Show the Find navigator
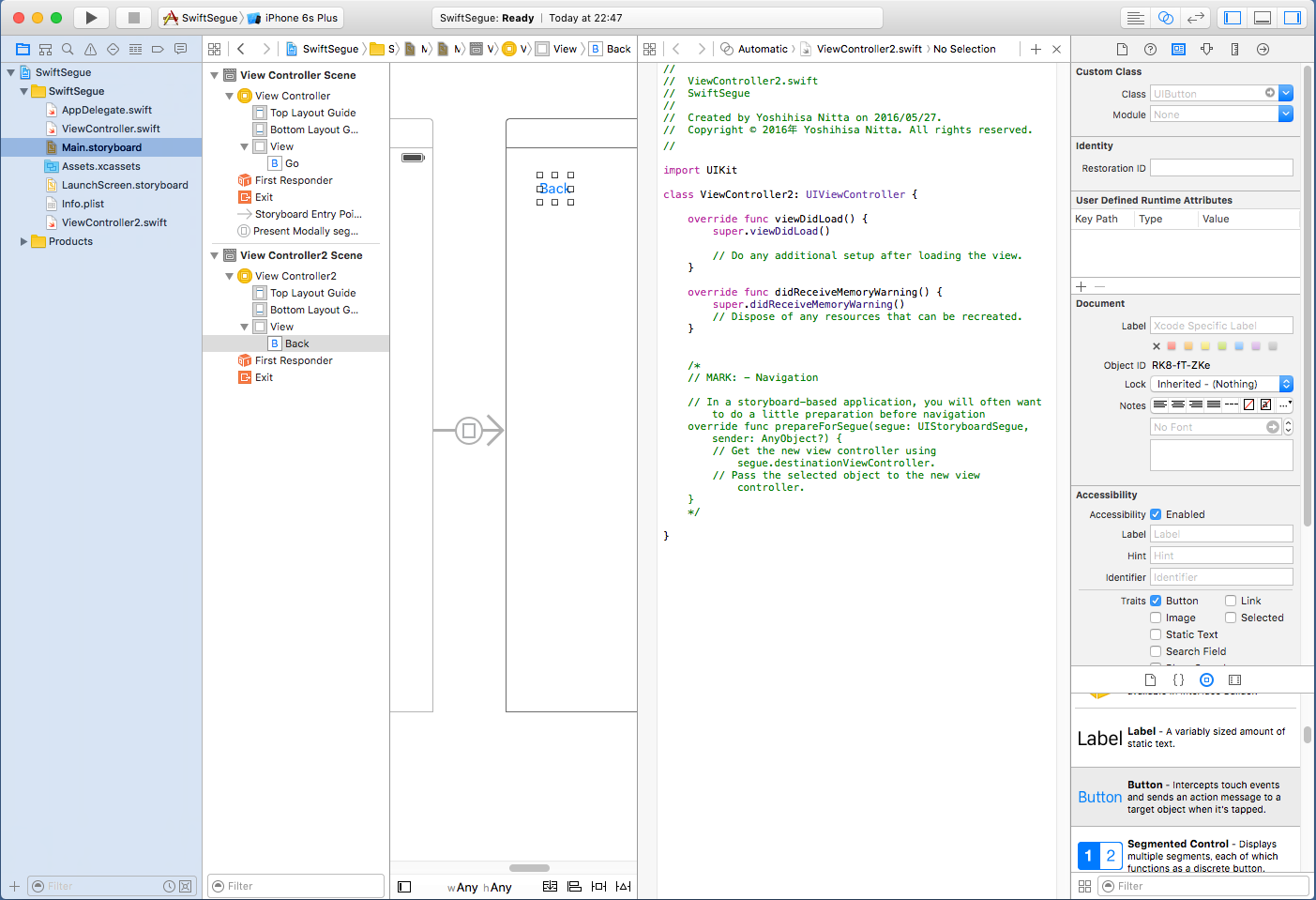Image resolution: width=1316 pixels, height=900 pixels. tap(68, 49)
